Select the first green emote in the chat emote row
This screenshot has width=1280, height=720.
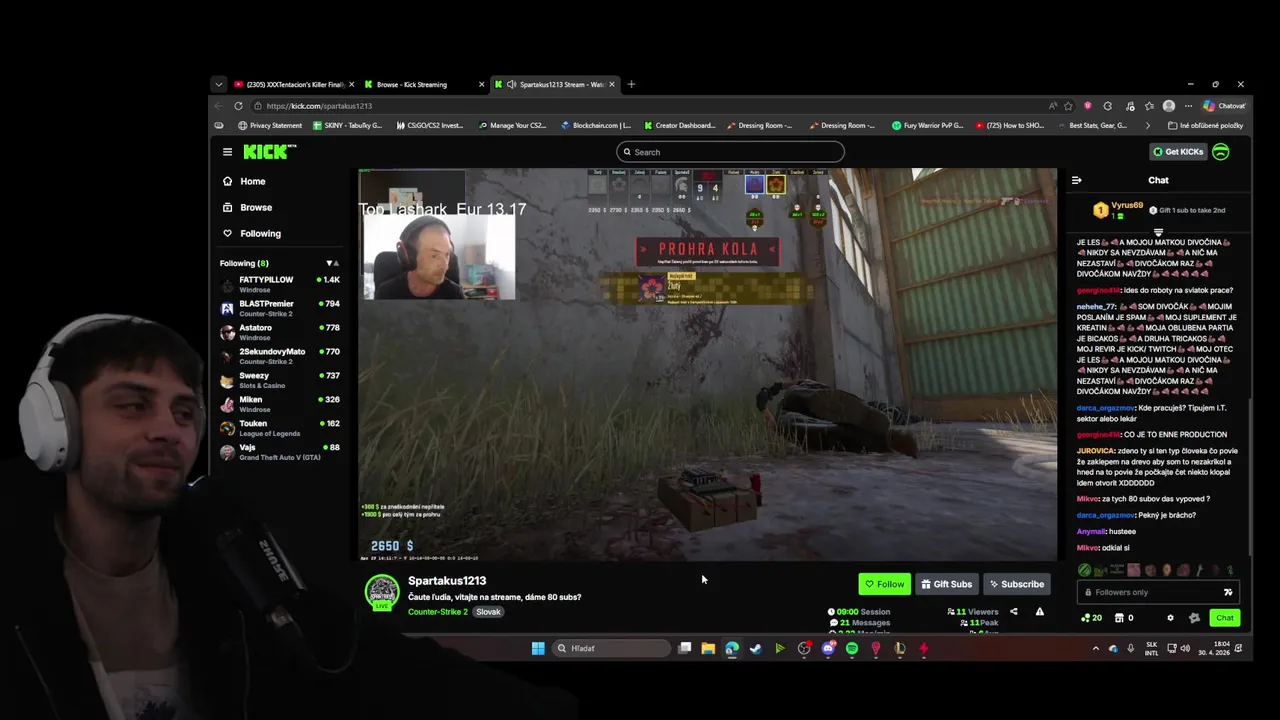click(x=1085, y=570)
